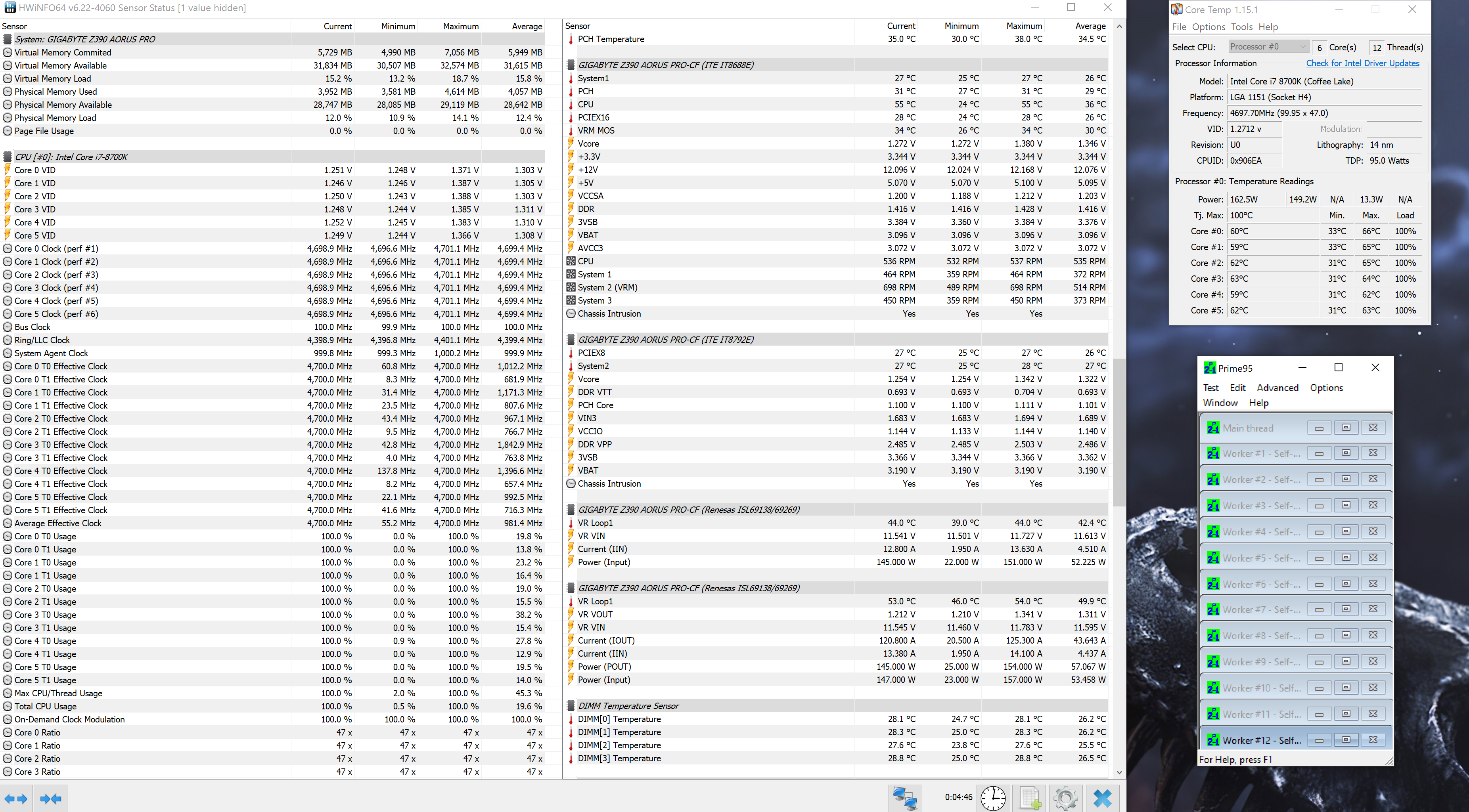1469x812 pixels.
Task: Open Prime95 Options menu
Action: pyautogui.click(x=1326, y=388)
